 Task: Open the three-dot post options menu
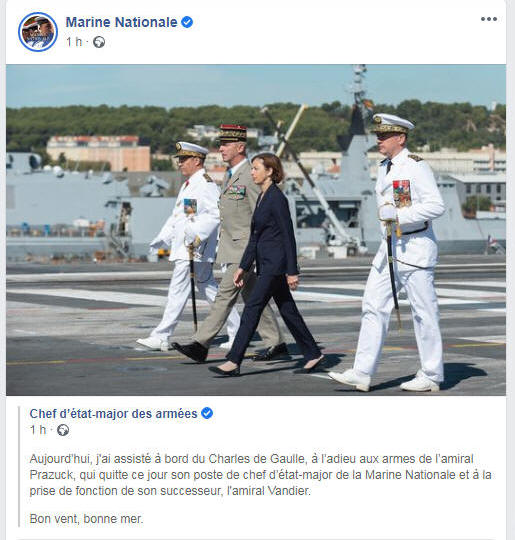489,19
